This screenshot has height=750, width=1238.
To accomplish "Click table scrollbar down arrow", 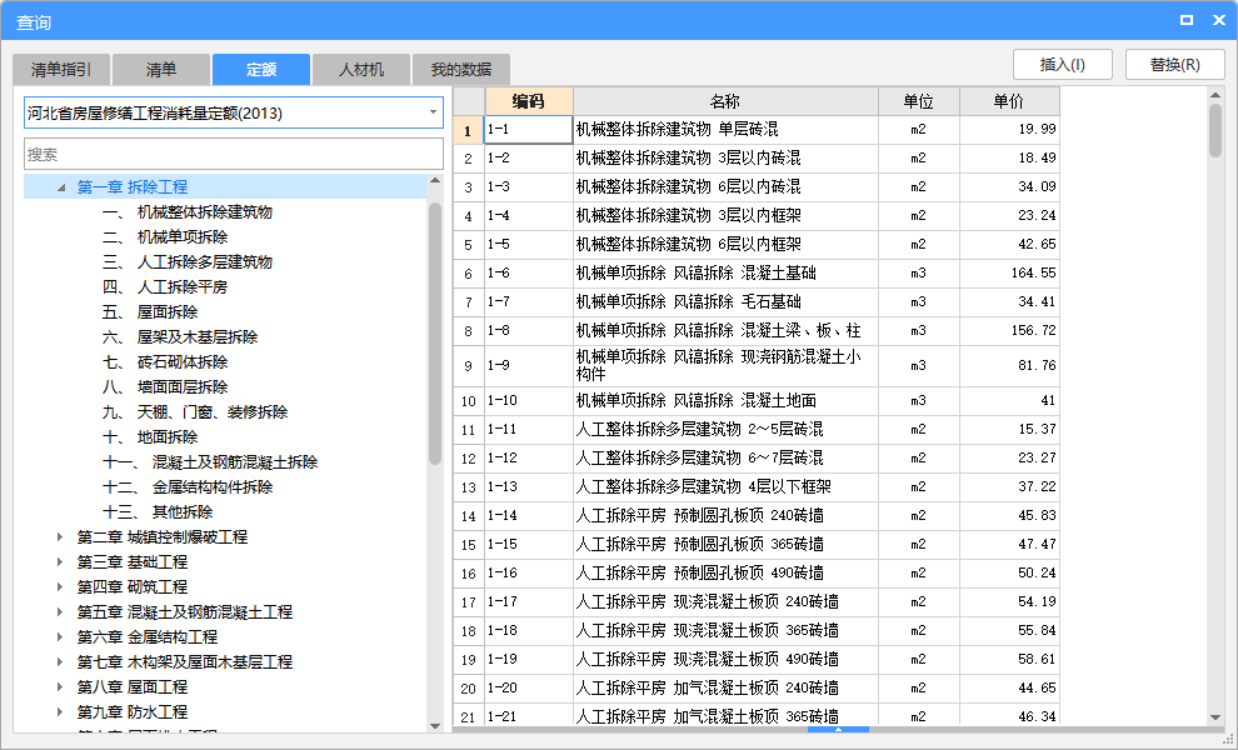I will (1215, 717).
